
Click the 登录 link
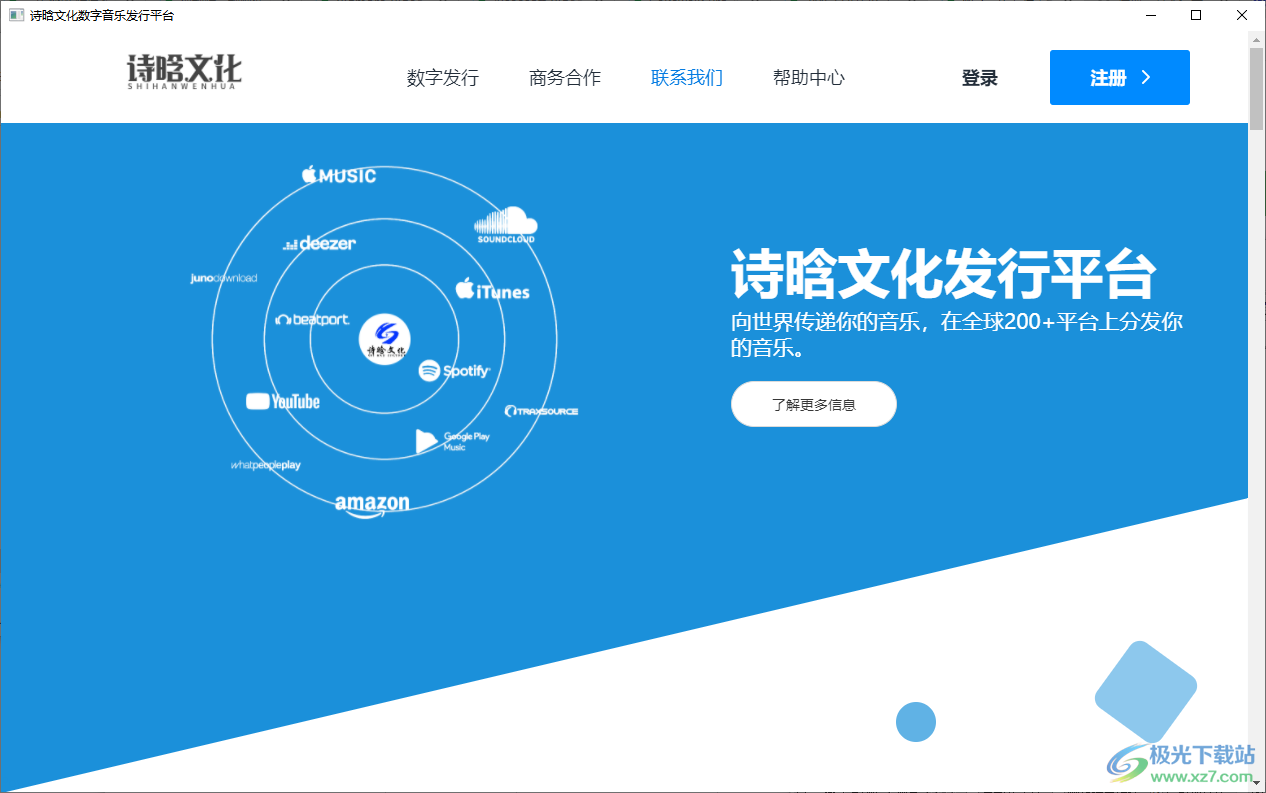coord(979,78)
